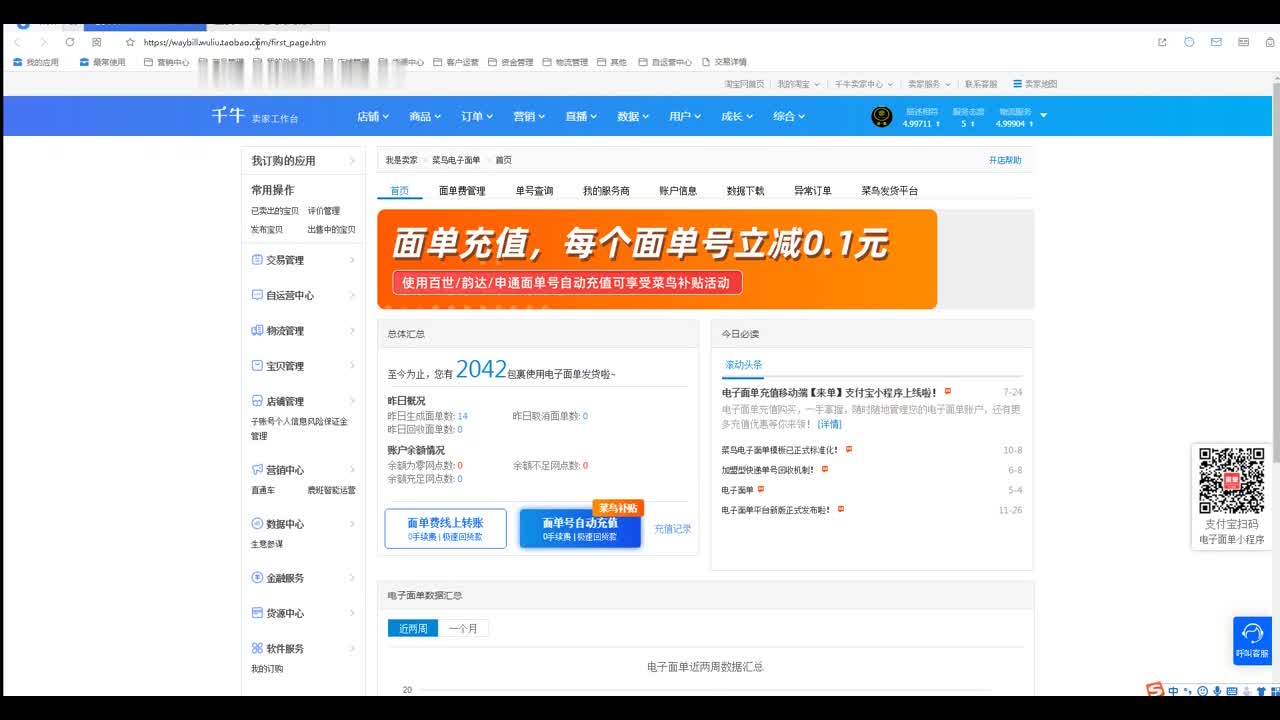
Task: Open the 详情 link in the headline
Action: [830, 424]
